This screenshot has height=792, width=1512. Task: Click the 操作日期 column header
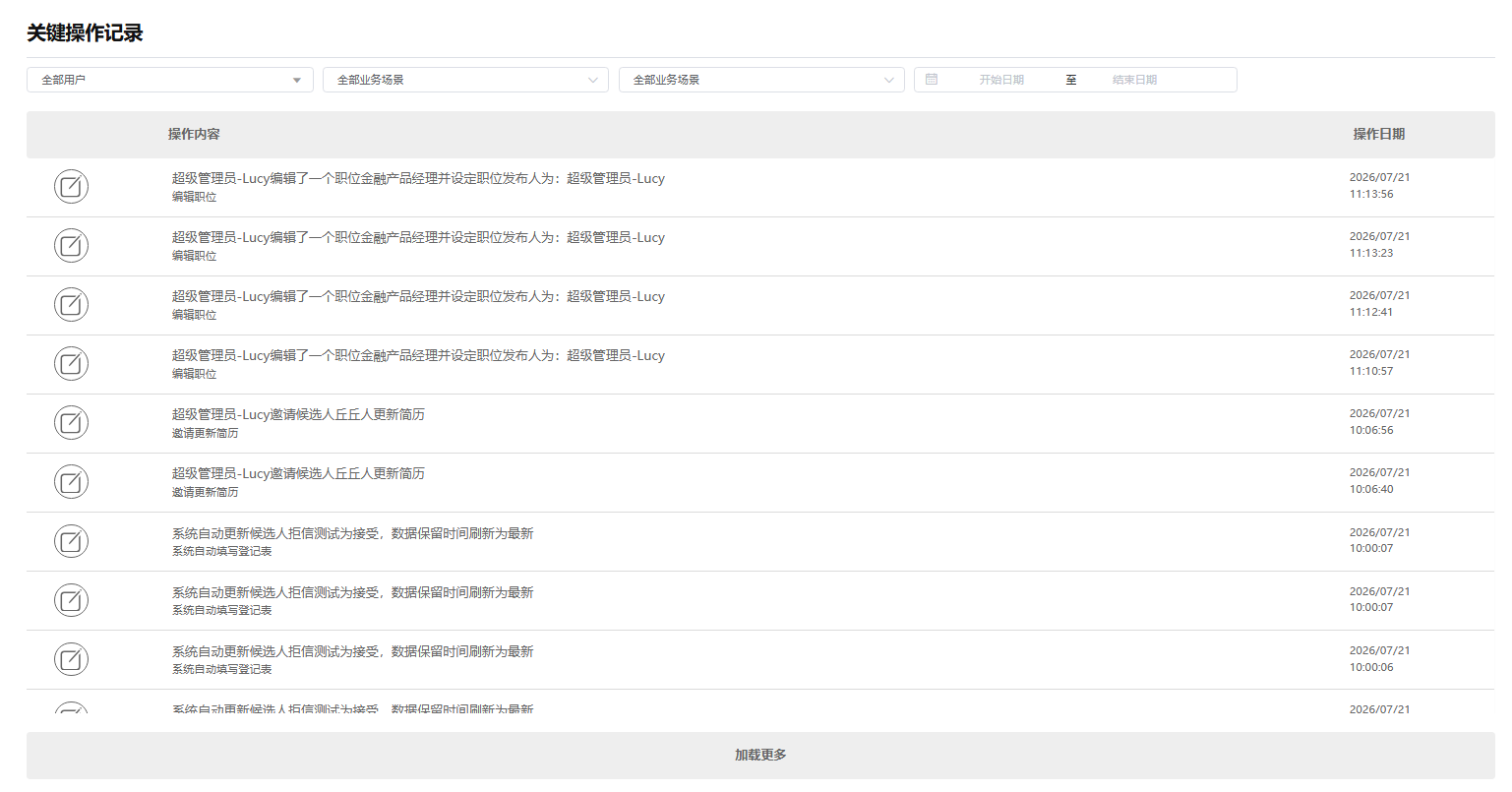[x=1379, y=134]
